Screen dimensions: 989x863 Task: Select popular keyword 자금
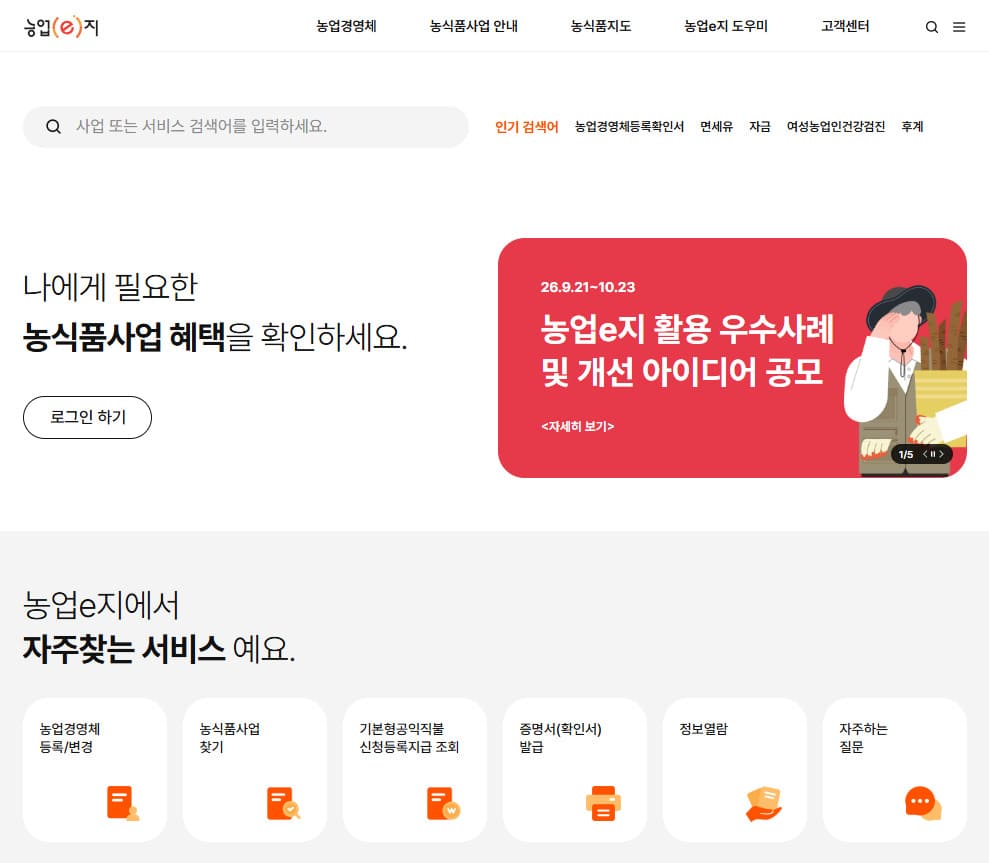click(x=760, y=127)
